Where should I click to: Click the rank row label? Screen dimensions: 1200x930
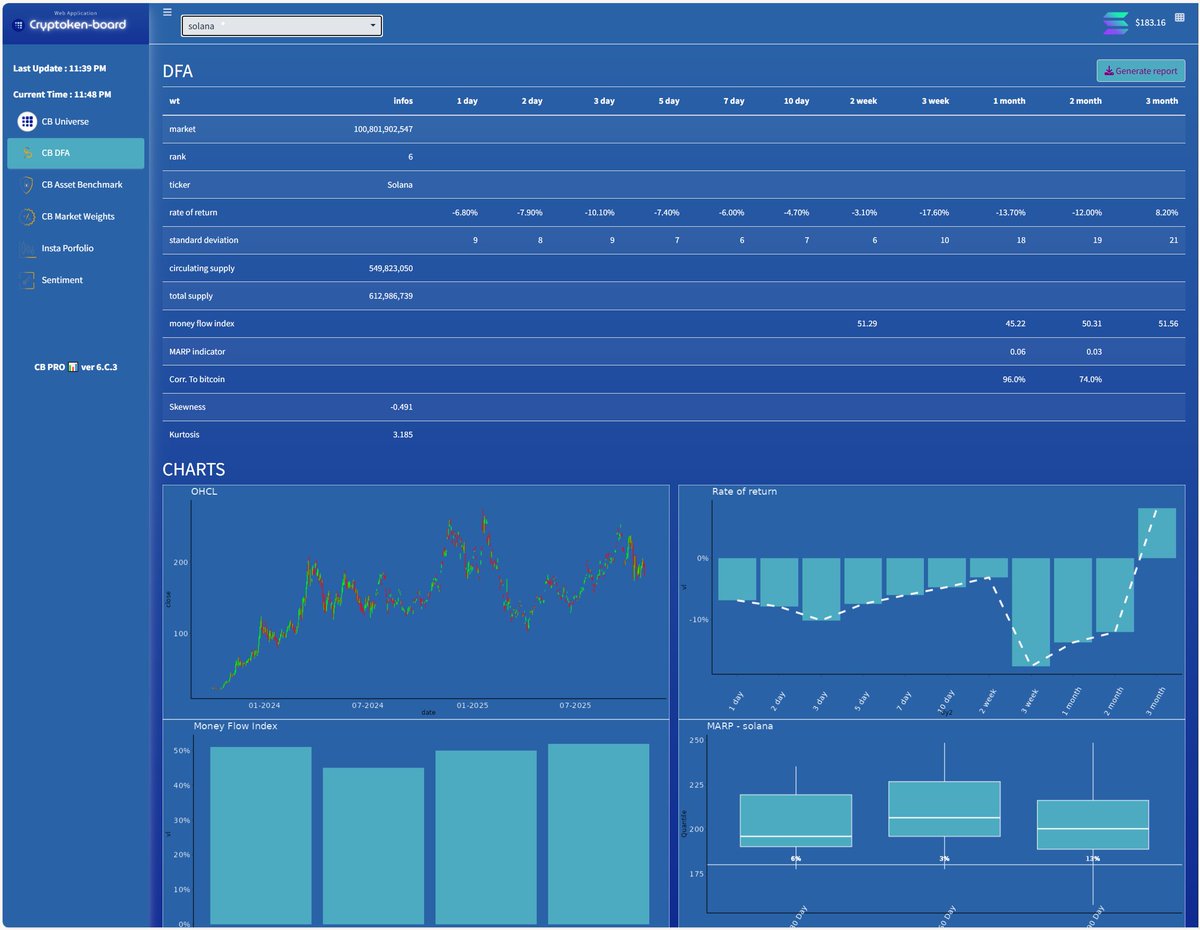(x=178, y=157)
